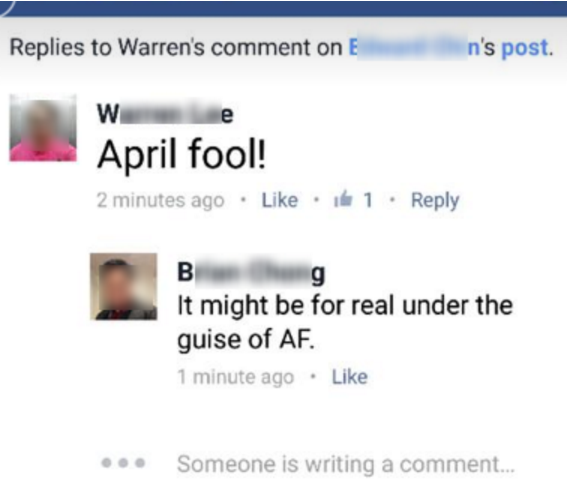The image size is (567, 496).
Task: Click the three-dot typing indicator
Action: pos(123,463)
